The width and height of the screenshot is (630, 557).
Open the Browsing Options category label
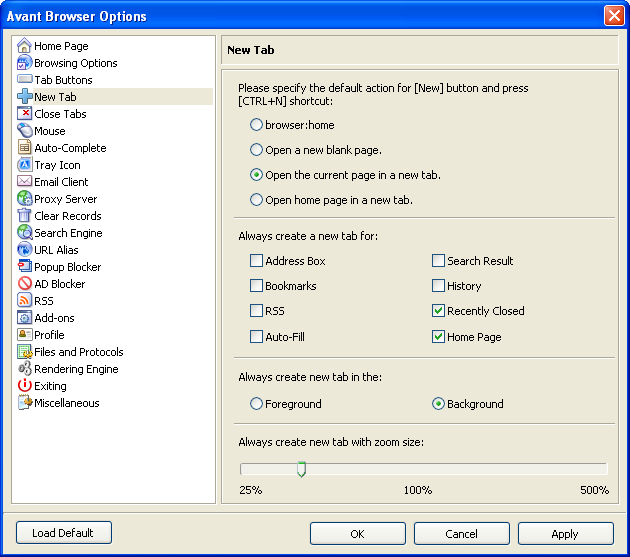point(76,63)
